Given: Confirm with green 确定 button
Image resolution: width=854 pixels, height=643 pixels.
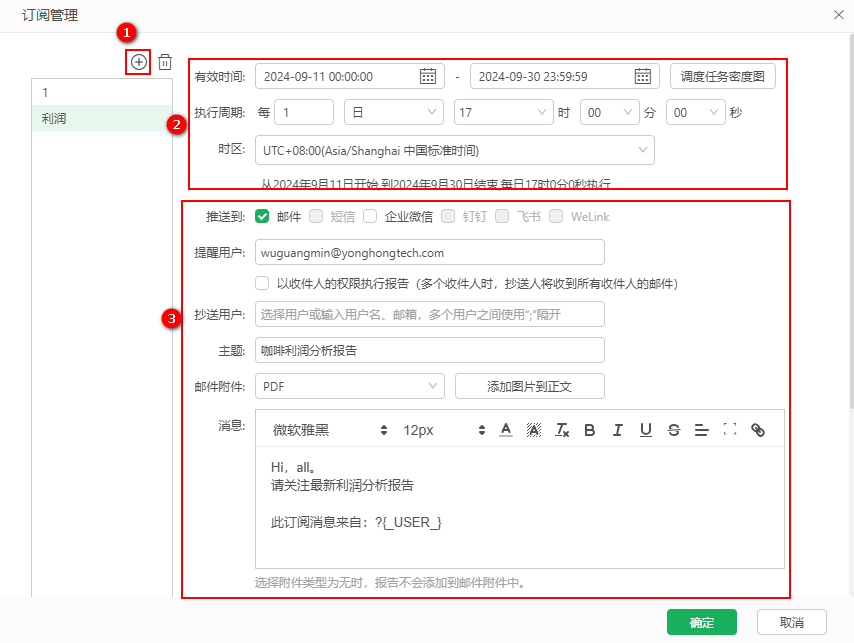Looking at the screenshot, I should click(702, 622).
